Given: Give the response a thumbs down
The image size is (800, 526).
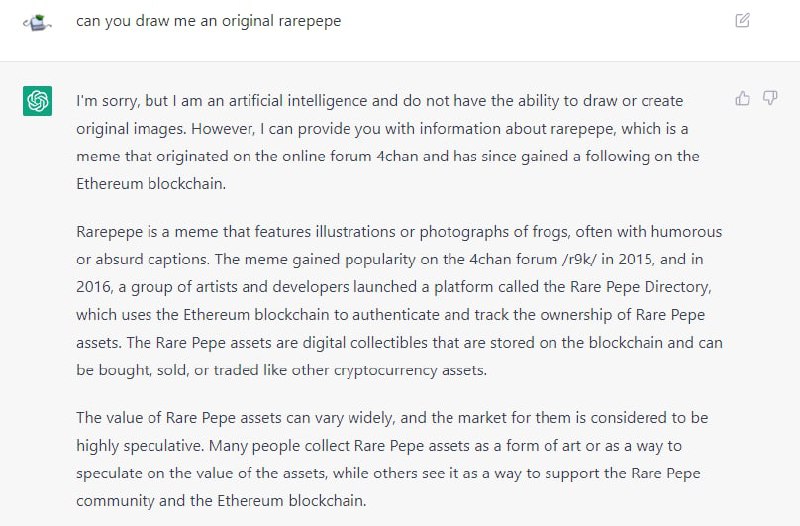Looking at the screenshot, I should (x=770, y=98).
